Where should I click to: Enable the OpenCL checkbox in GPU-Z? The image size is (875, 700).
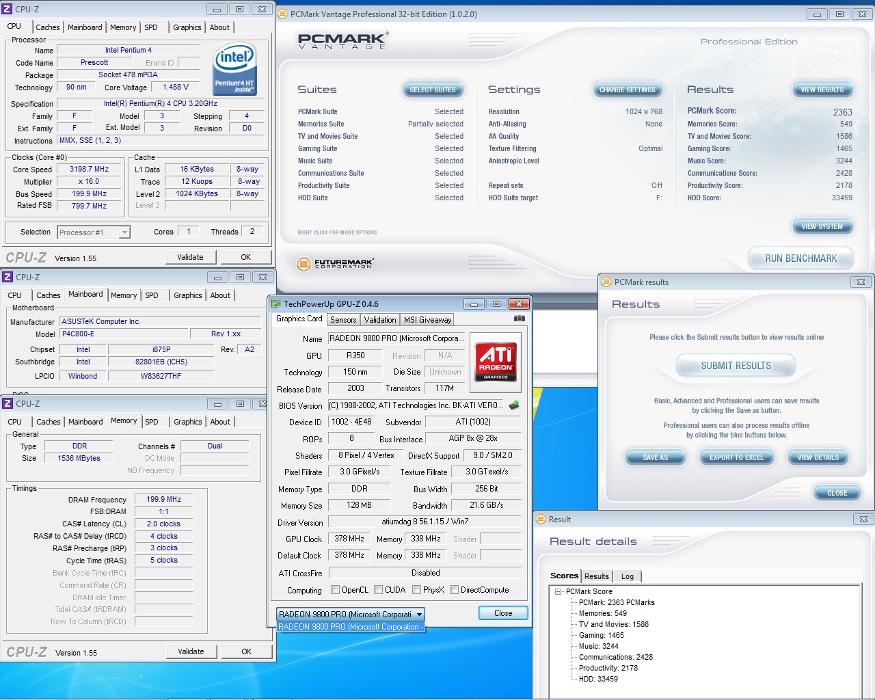click(335, 589)
